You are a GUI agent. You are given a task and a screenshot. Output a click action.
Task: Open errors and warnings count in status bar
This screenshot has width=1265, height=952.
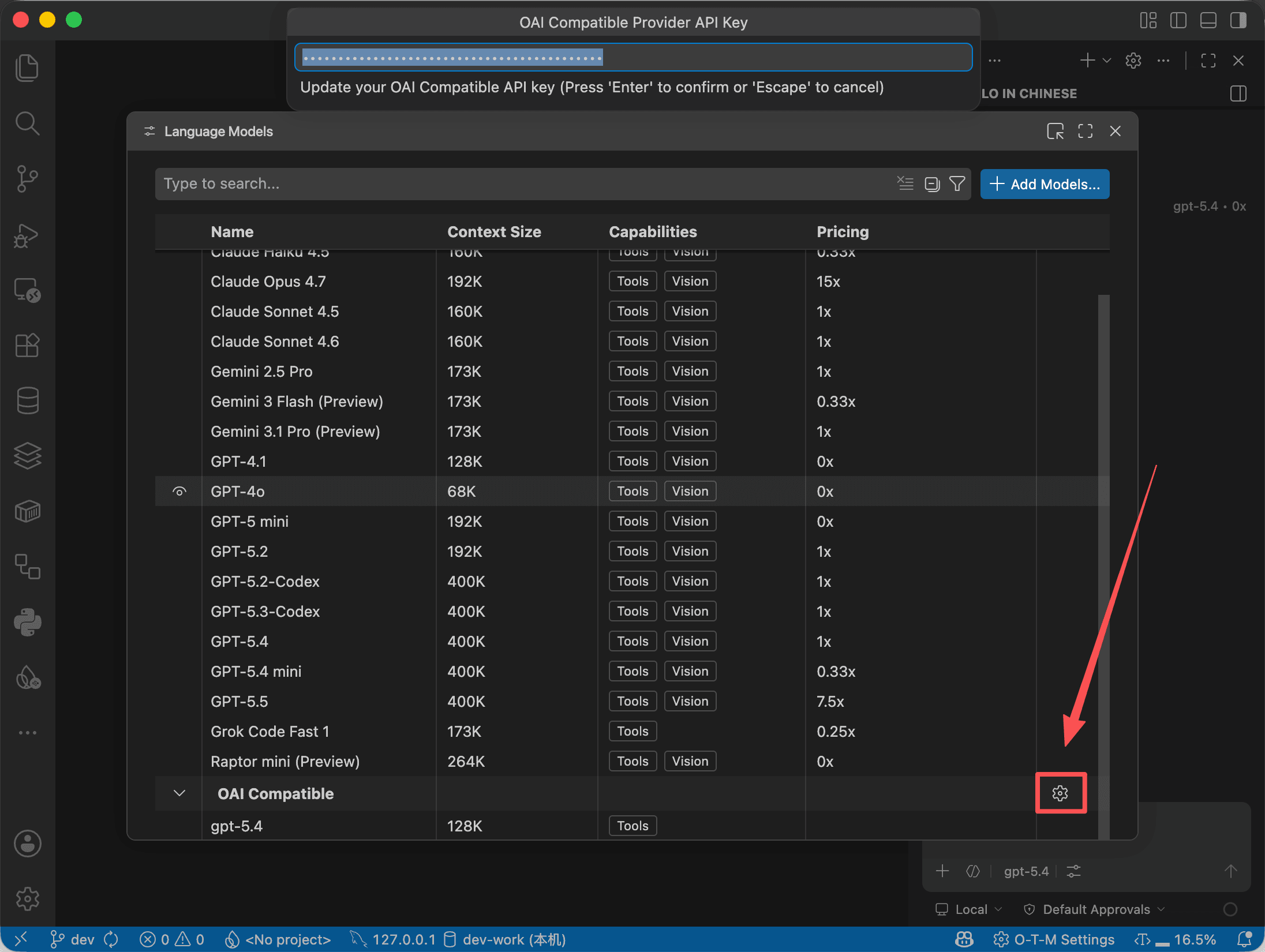tap(172, 940)
